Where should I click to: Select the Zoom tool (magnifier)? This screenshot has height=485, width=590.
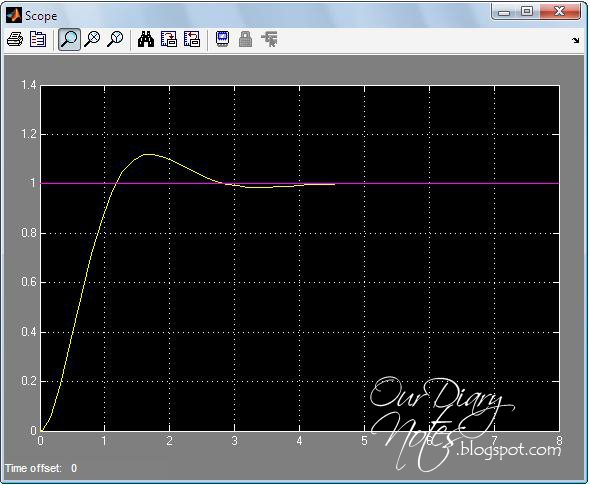pyautogui.click(x=69, y=39)
